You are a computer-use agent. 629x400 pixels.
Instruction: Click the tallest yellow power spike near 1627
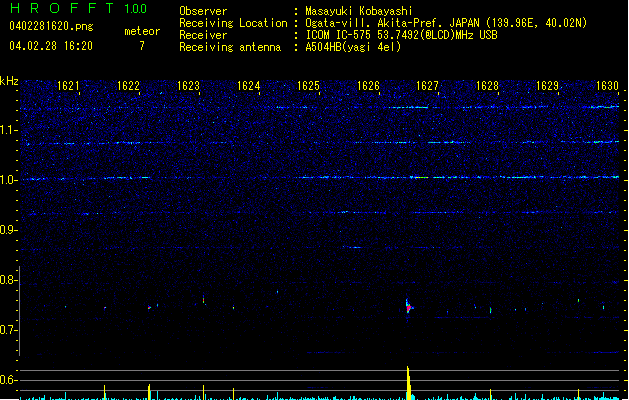pyautogui.click(x=409, y=383)
